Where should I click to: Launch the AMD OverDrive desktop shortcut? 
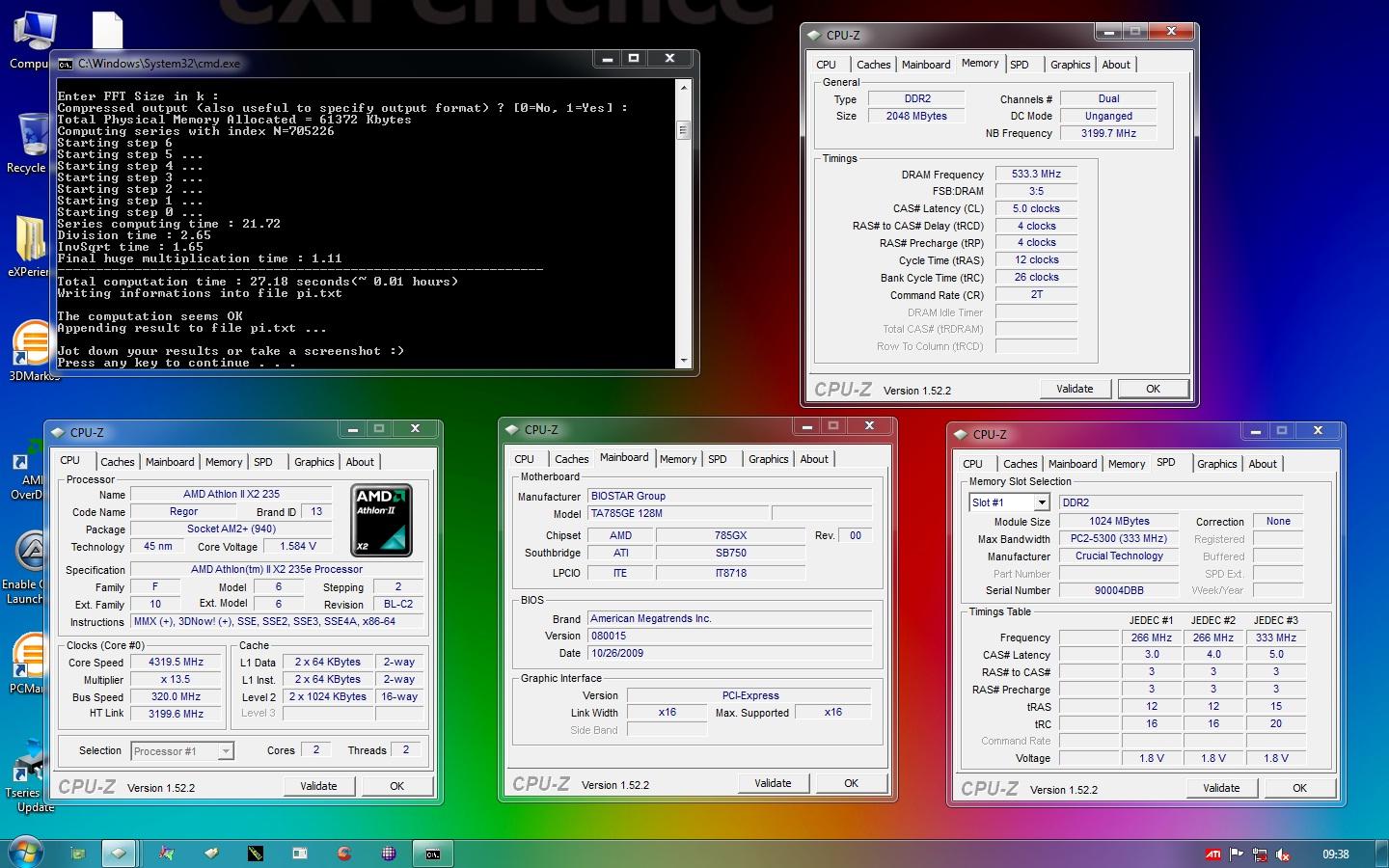pos(27,470)
